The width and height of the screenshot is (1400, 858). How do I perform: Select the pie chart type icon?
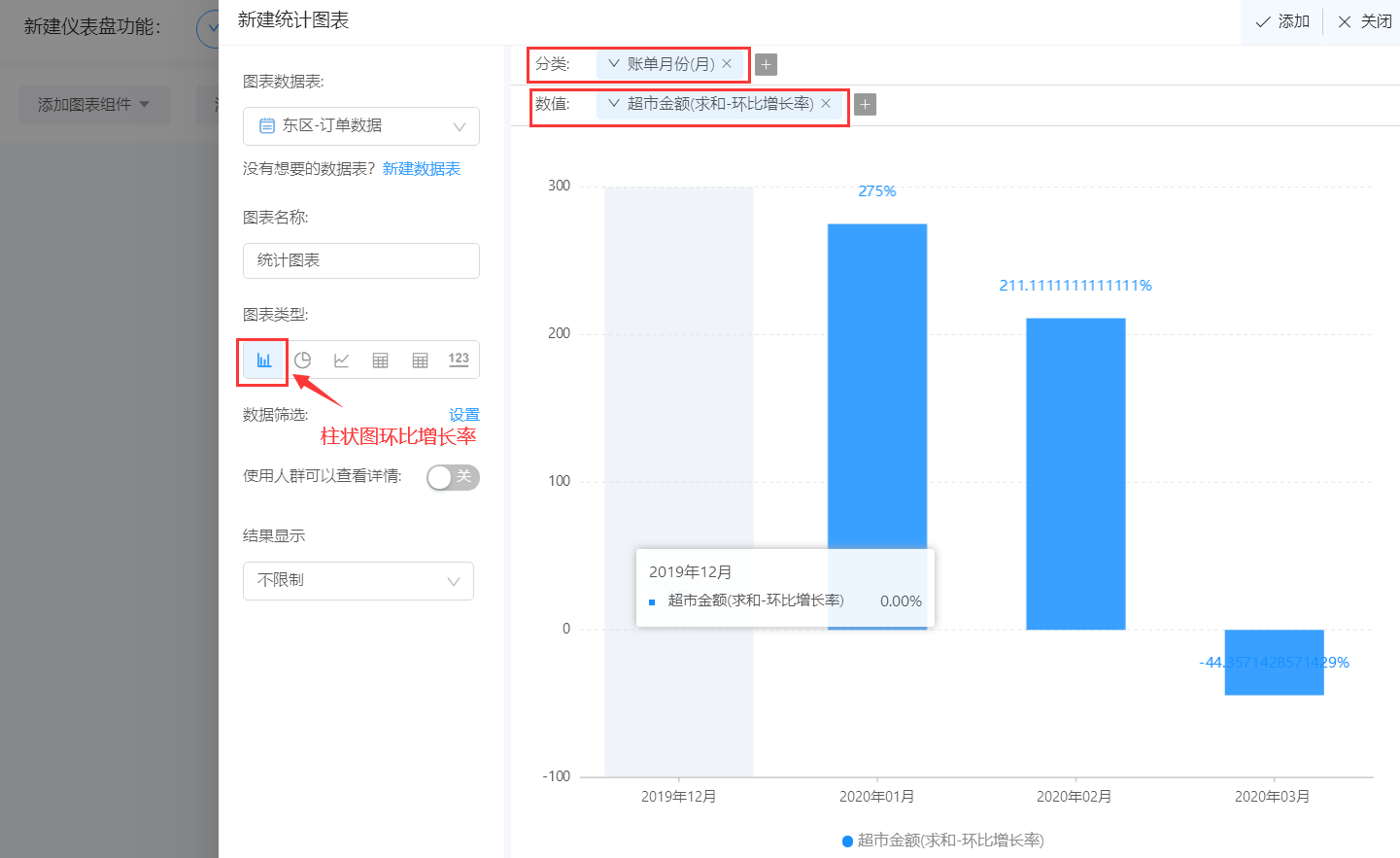[302, 360]
